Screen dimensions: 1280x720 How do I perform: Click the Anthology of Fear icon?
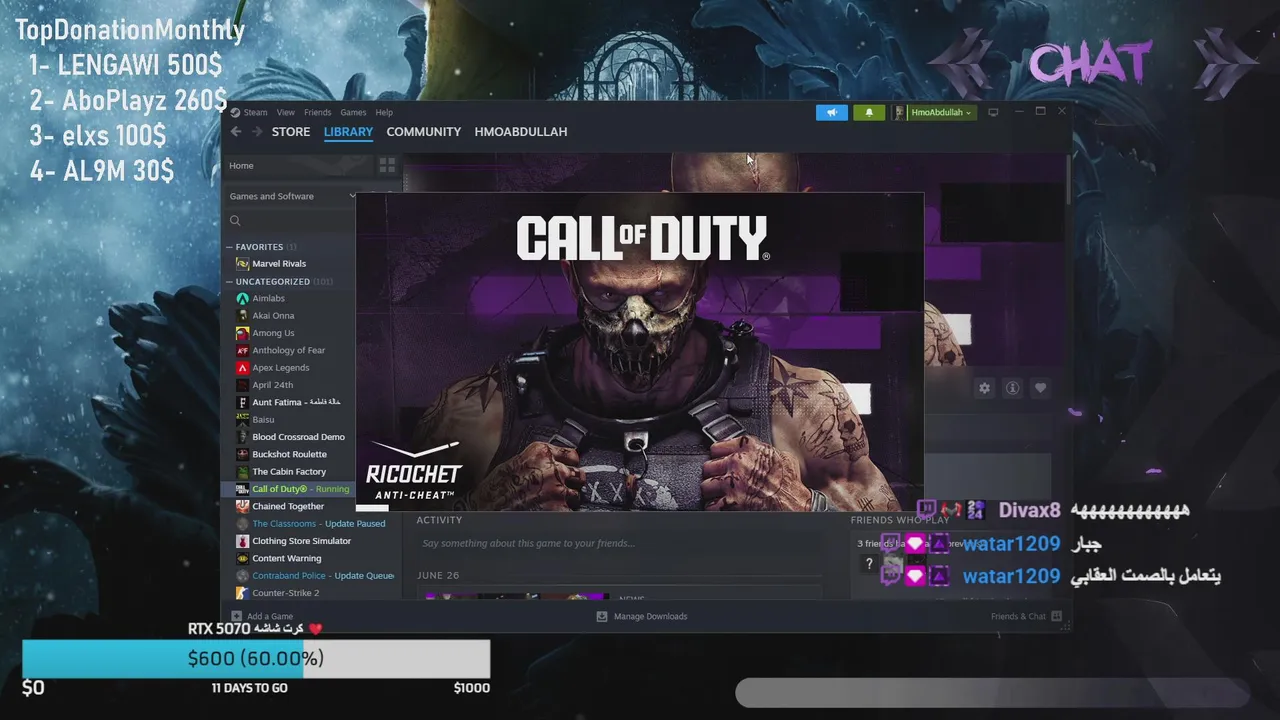pyautogui.click(x=242, y=350)
